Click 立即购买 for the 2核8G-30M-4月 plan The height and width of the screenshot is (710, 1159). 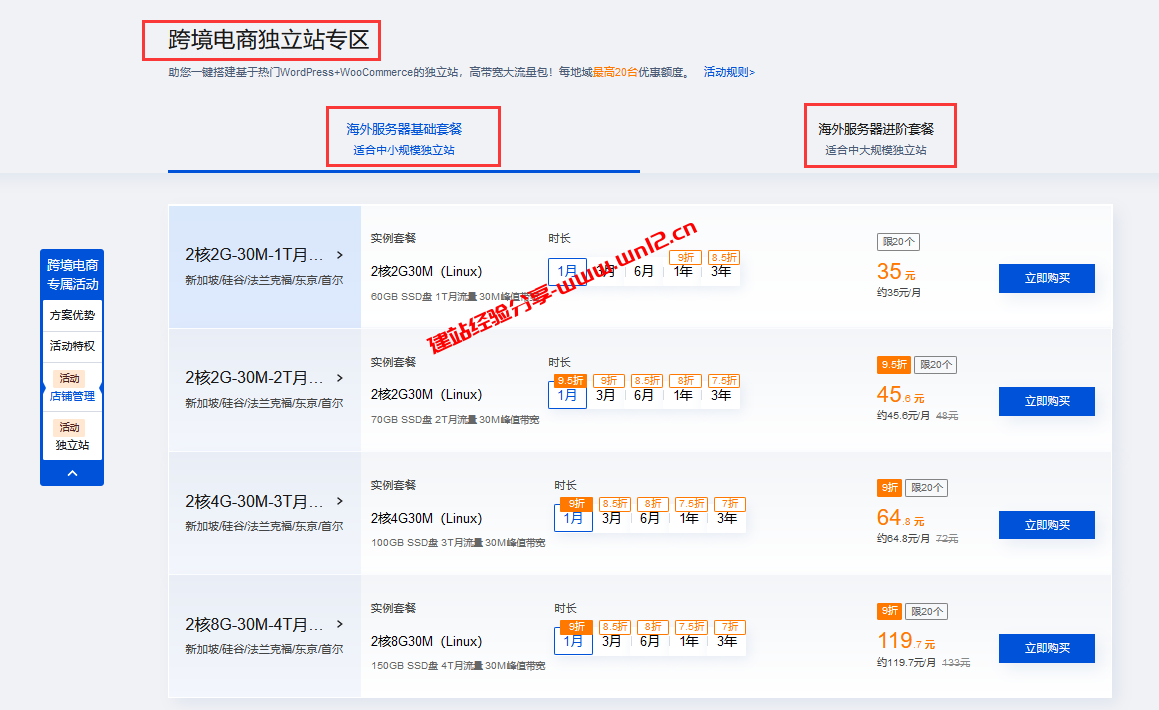pyautogui.click(x=1046, y=648)
